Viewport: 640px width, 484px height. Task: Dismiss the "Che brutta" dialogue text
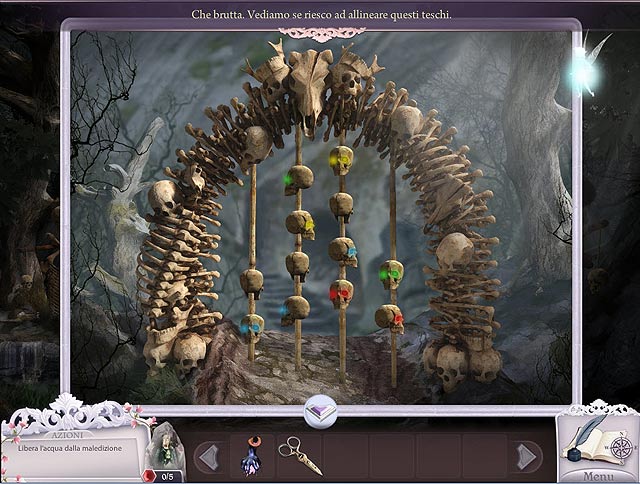coord(319,14)
